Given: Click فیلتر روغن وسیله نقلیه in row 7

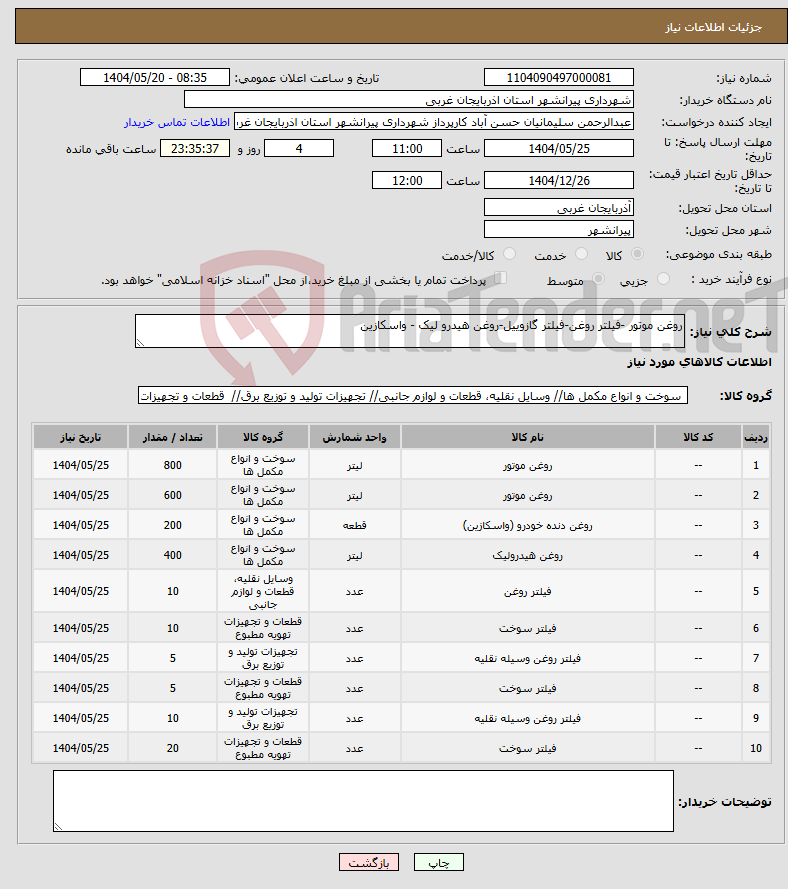Looking at the screenshot, I should tap(528, 658).
